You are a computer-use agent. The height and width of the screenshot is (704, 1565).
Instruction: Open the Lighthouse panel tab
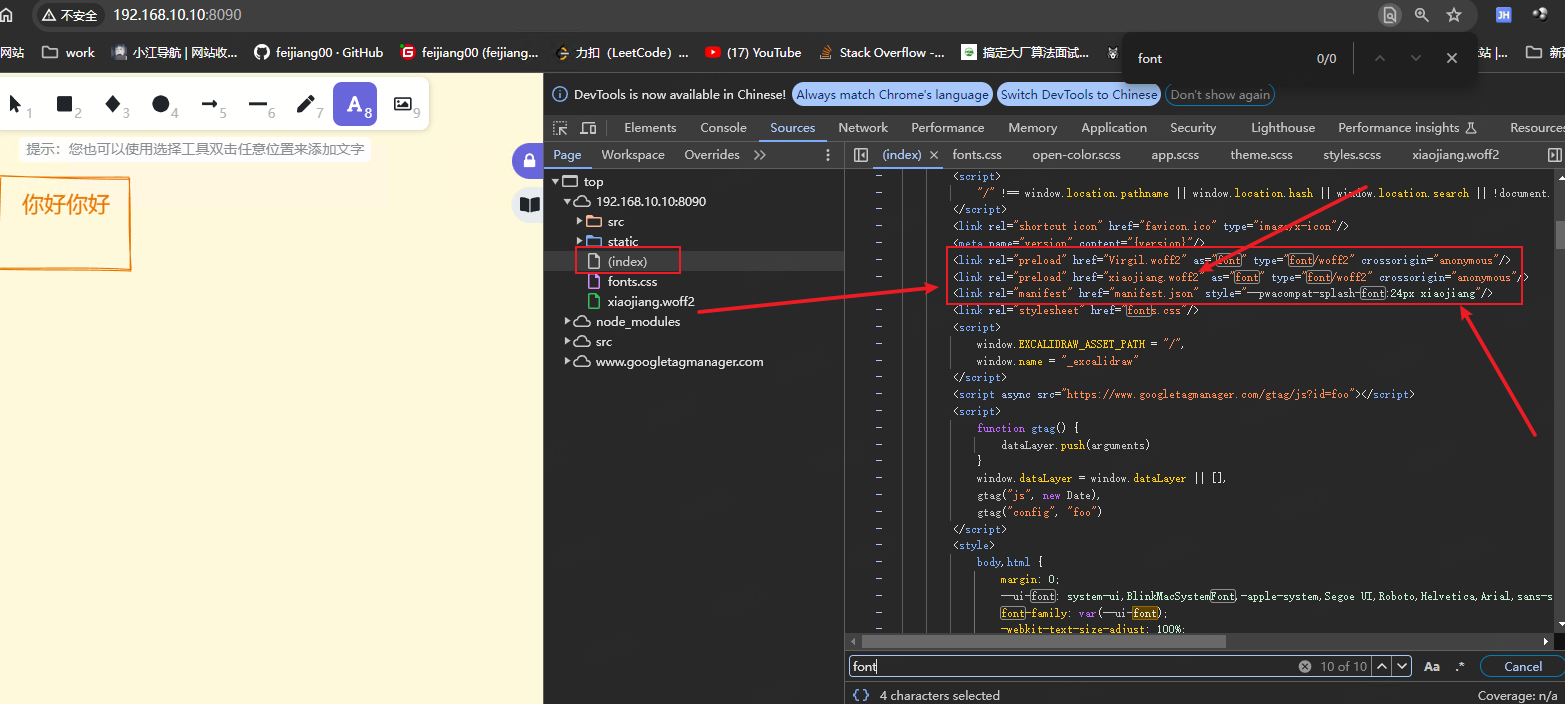pos(1283,128)
